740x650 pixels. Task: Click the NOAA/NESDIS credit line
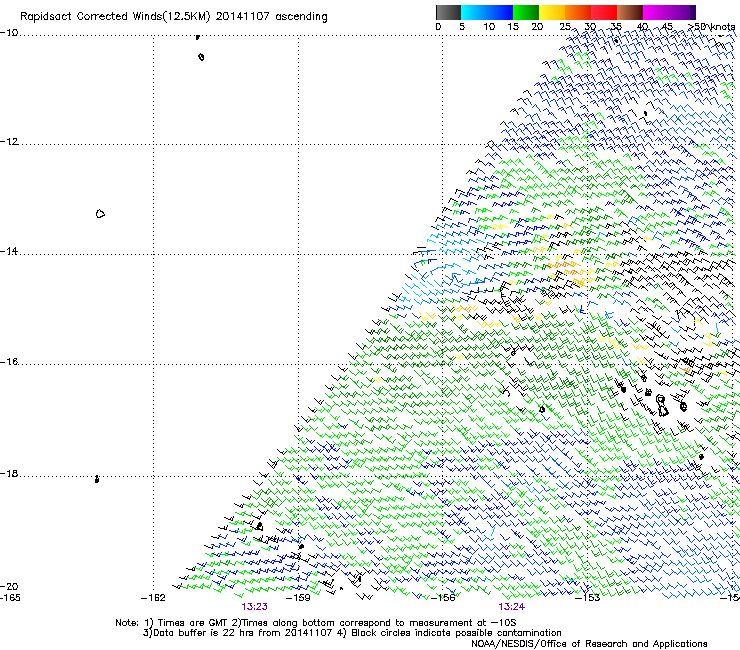(x=589, y=644)
